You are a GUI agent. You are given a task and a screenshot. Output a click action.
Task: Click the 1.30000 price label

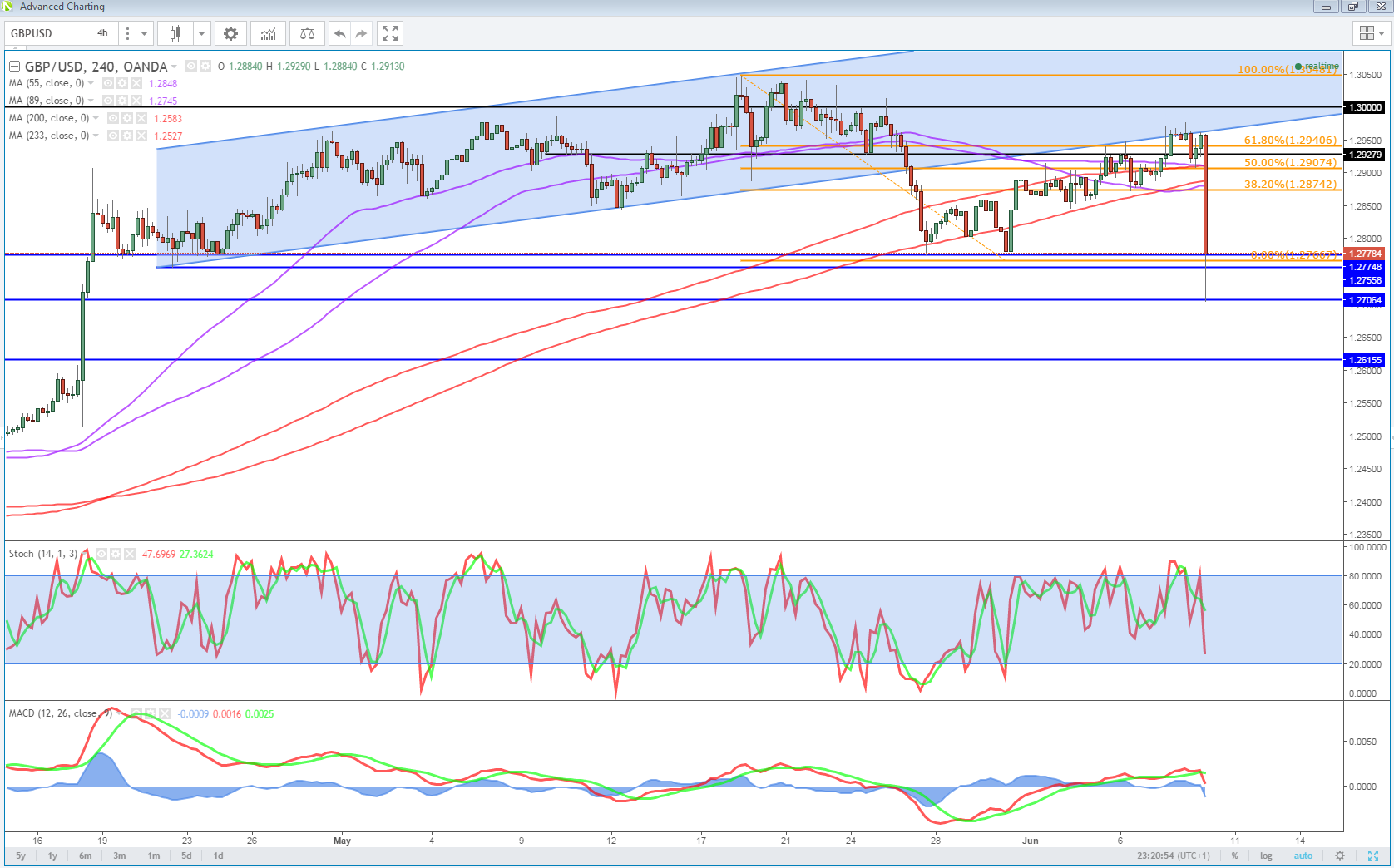click(x=1364, y=107)
